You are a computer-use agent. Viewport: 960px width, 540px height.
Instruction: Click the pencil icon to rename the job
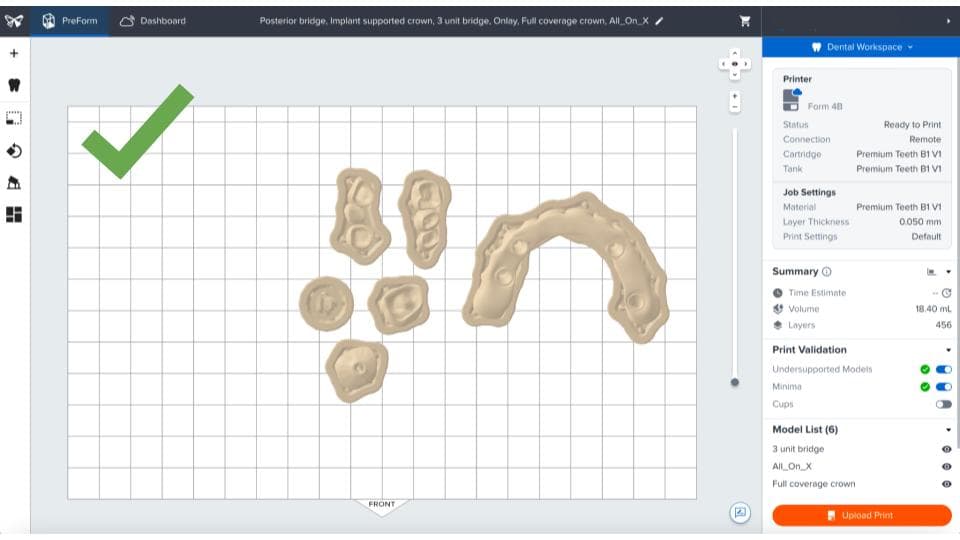pyautogui.click(x=659, y=20)
